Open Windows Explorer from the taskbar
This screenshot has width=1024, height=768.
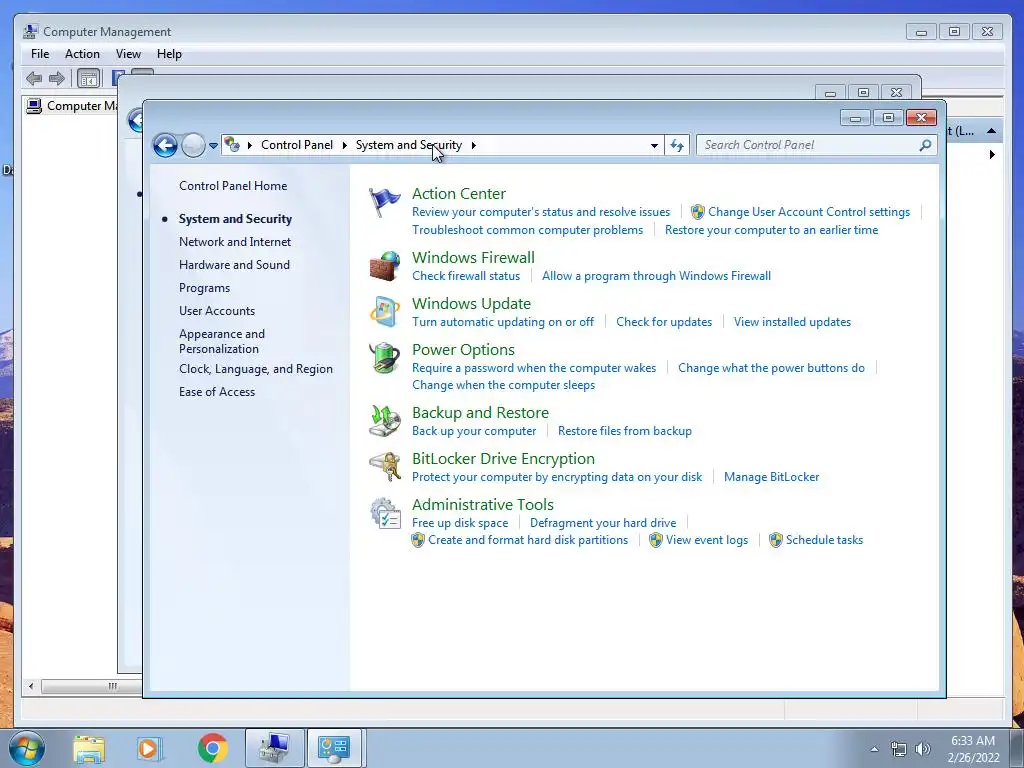89,748
